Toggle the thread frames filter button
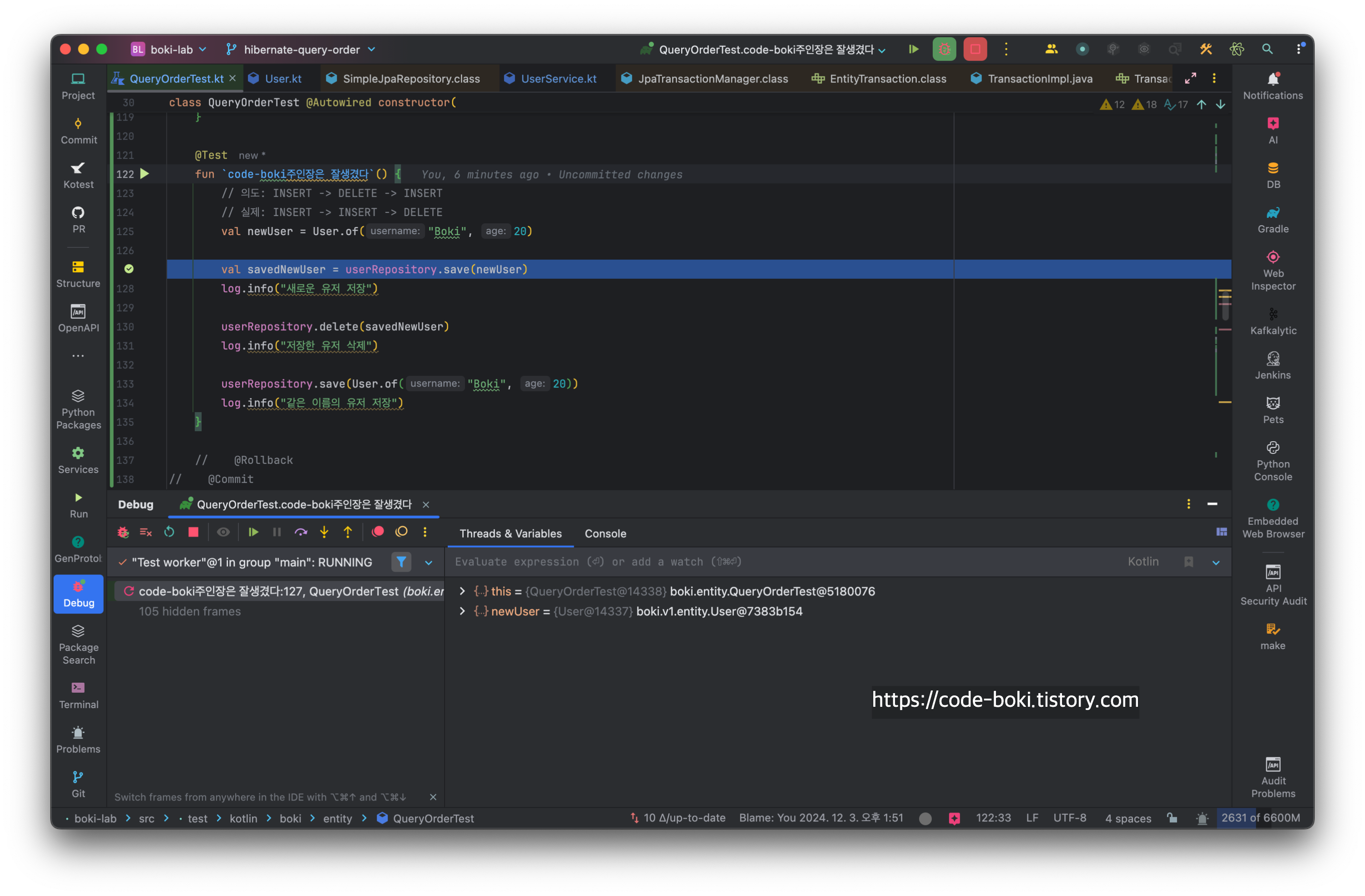The width and height of the screenshot is (1365, 896). (x=401, y=562)
